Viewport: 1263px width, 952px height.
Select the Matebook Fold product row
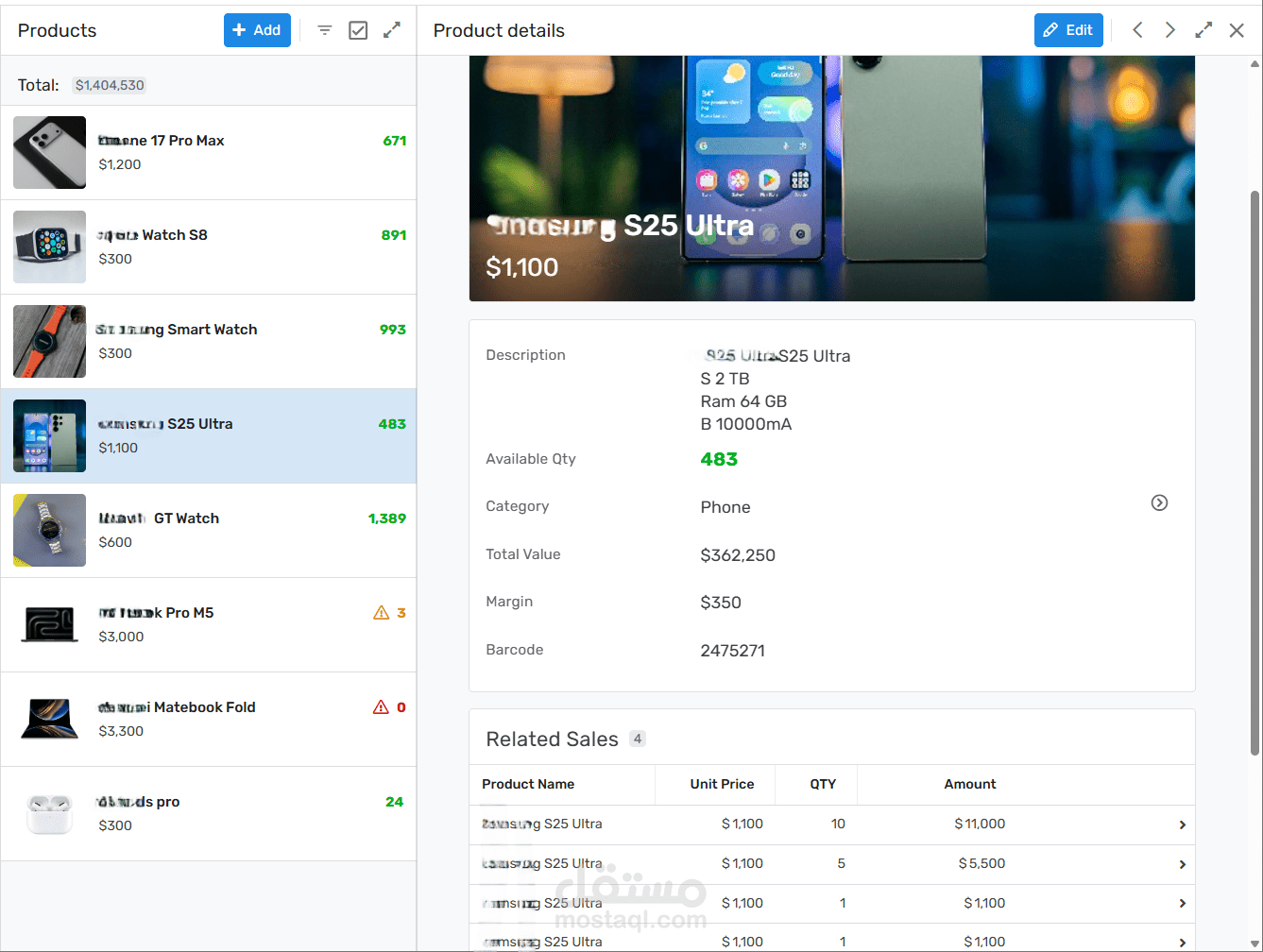(x=208, y=719)
